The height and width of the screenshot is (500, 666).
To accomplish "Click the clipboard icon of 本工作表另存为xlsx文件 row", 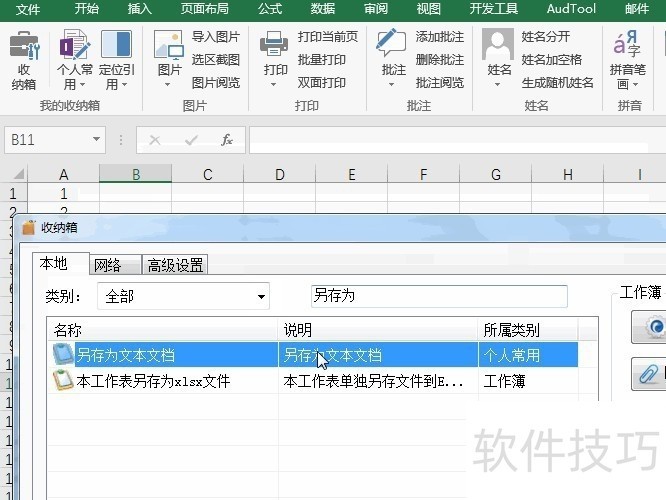I will pyautogui.click(x=63, y=380).
